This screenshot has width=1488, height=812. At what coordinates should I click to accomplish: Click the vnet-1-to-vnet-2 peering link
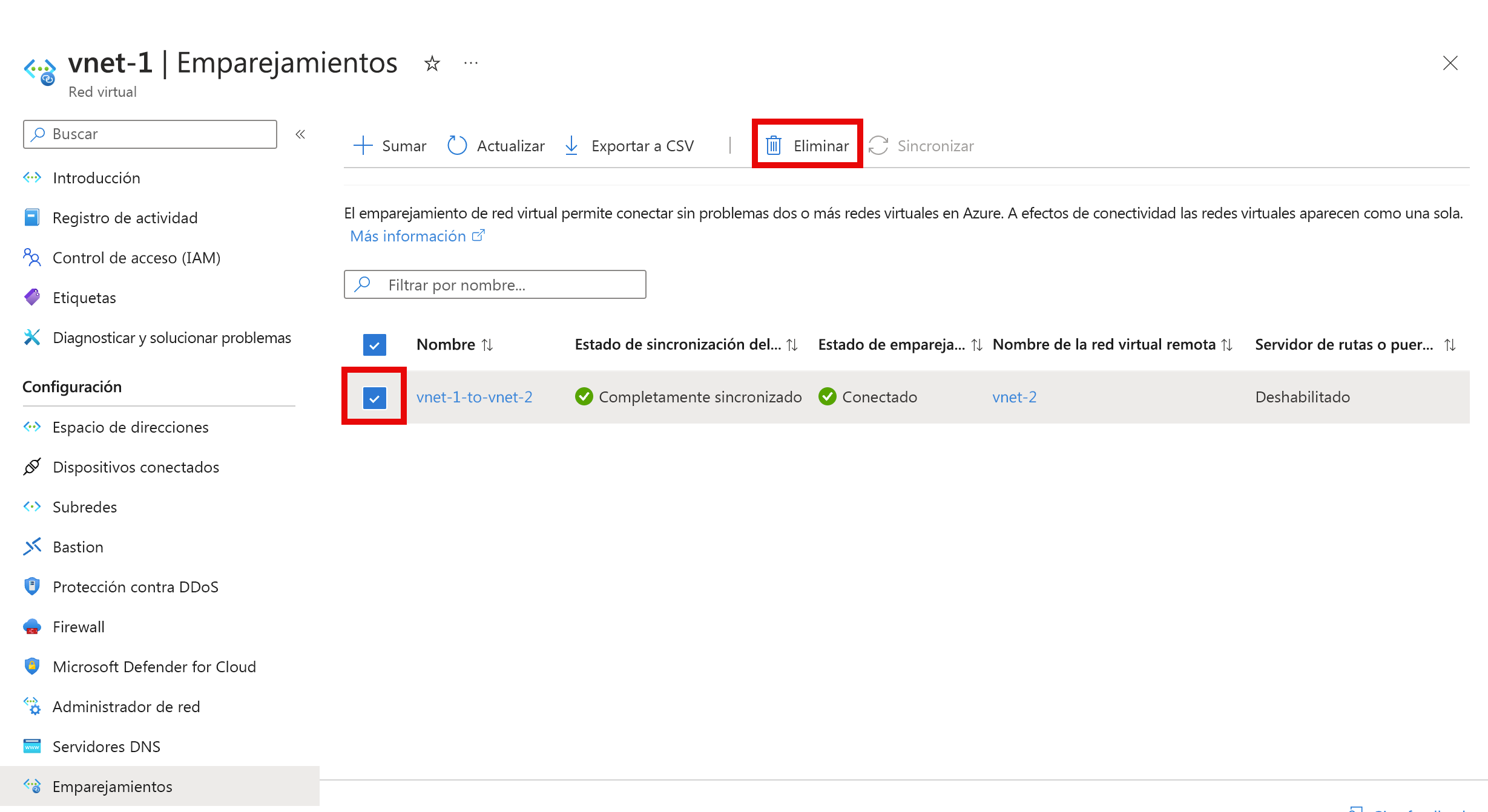(x=475, y=397)
